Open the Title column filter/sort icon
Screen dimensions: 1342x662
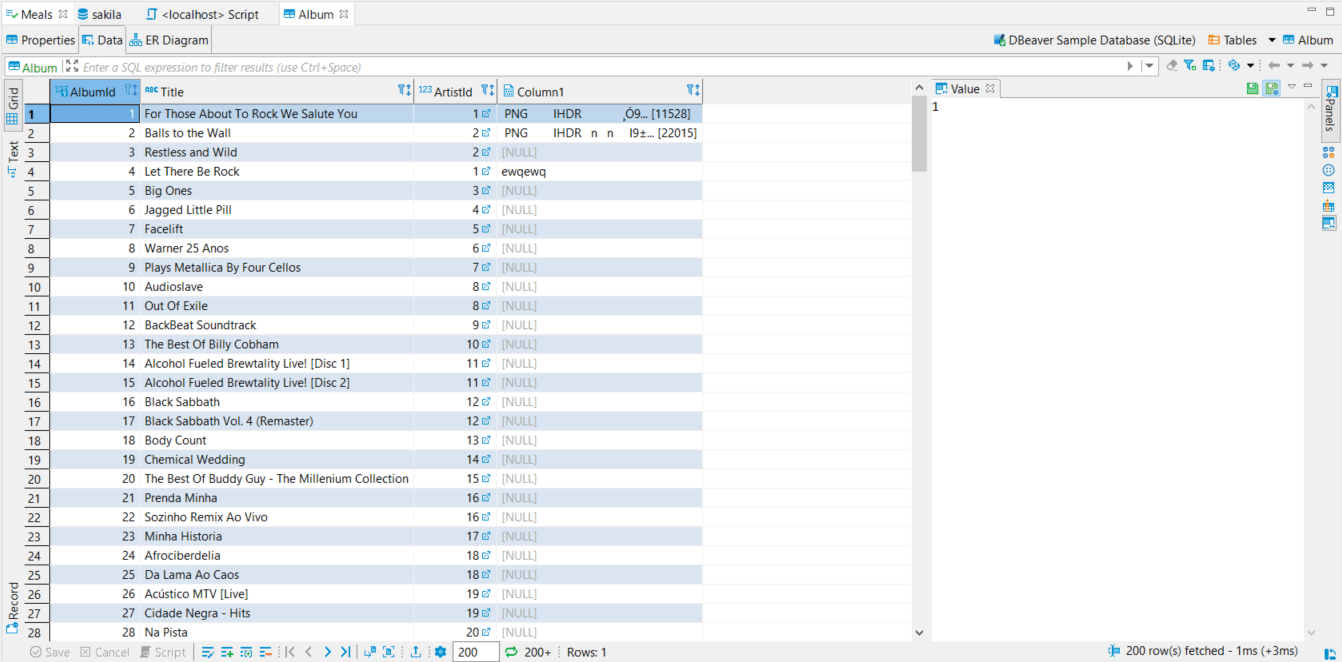pyautogui.click(x=404, y=90)
